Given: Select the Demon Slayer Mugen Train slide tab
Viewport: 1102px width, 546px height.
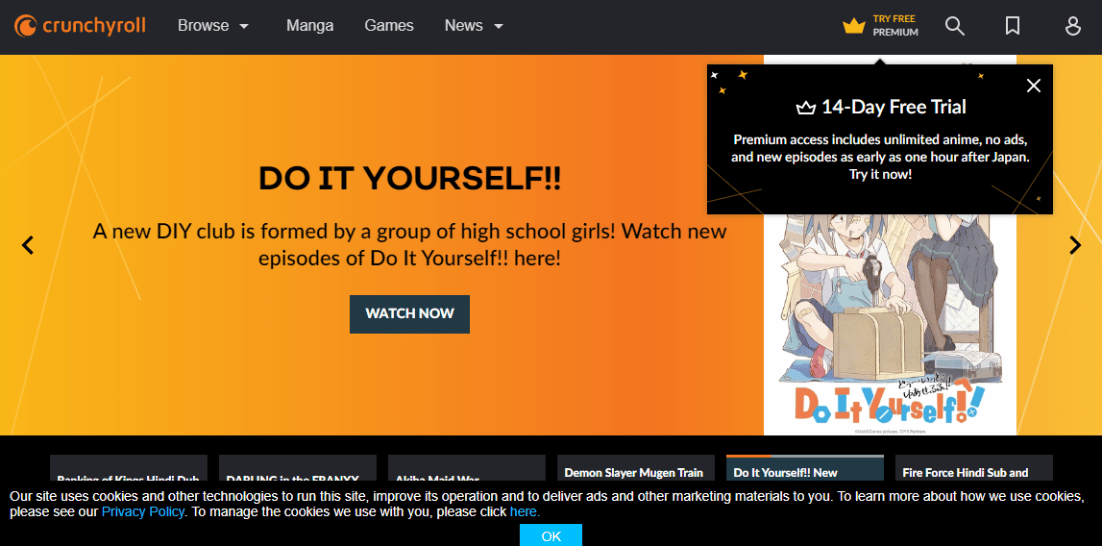Looking at the screenshot, I should (x=635, y=469).
